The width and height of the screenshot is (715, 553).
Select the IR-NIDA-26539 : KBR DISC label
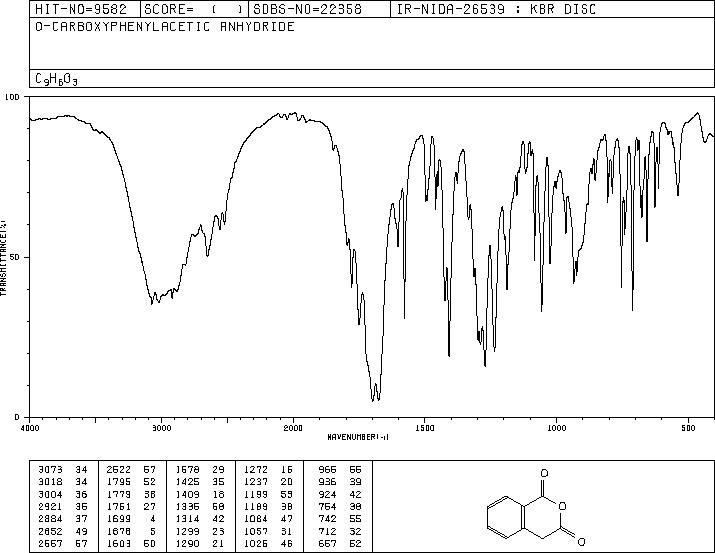click(496, 9)
